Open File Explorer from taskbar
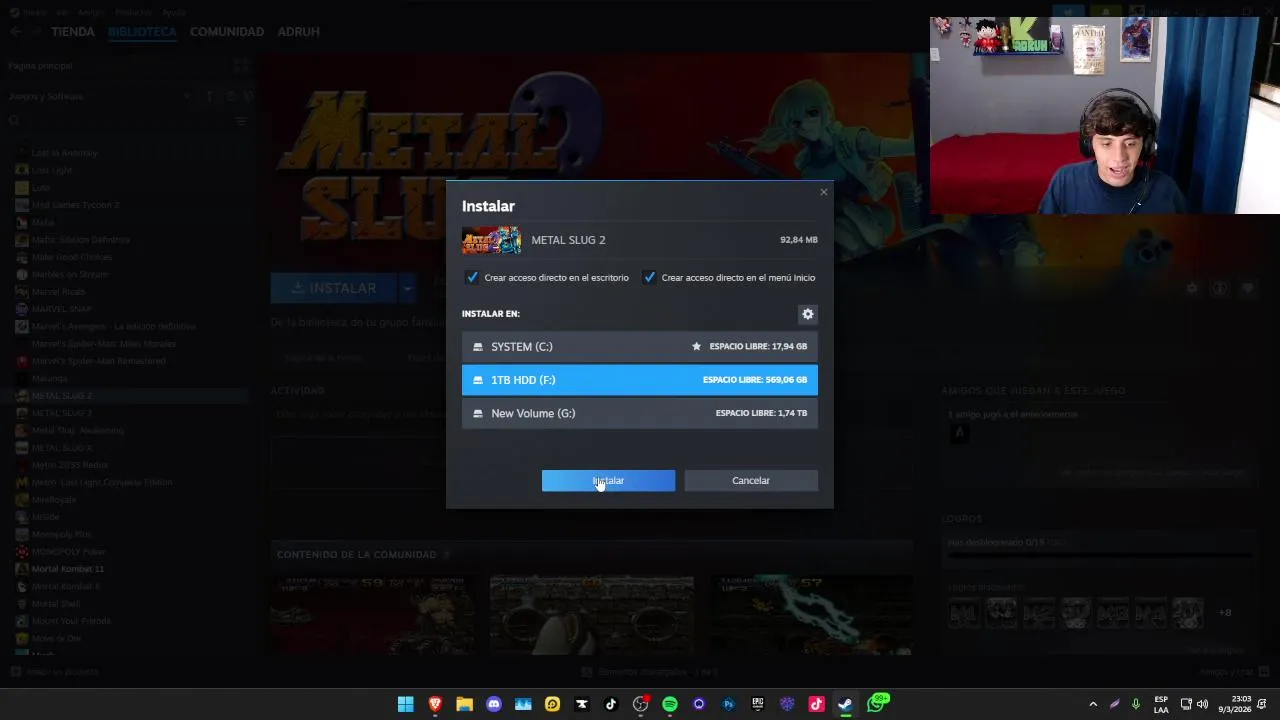Viewport: 1280px width, 720px height. point(464,704)
